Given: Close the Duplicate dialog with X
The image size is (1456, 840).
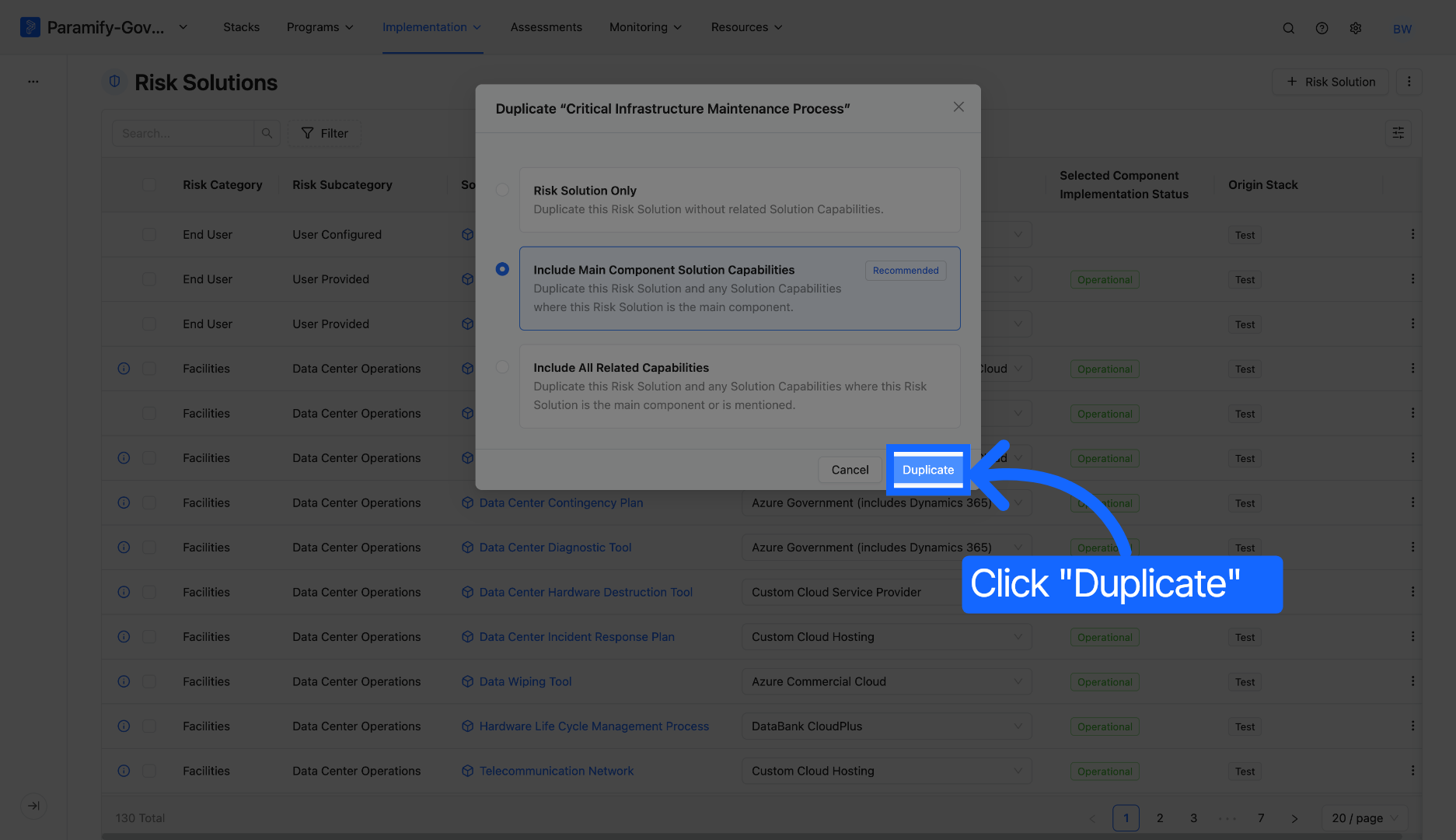Looking at the screenshot, I should (x=958, y=107).
